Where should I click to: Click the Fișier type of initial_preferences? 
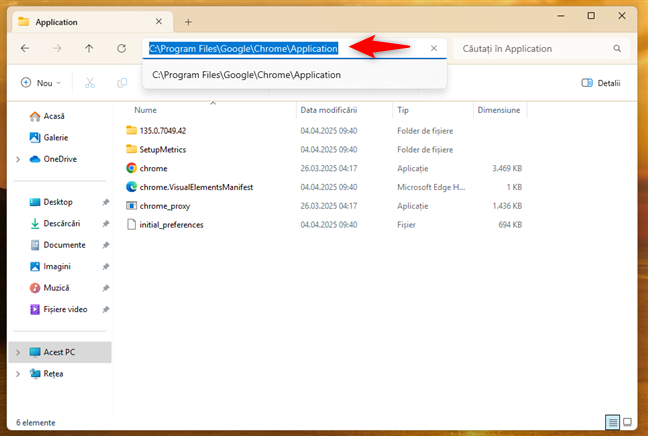406,225
